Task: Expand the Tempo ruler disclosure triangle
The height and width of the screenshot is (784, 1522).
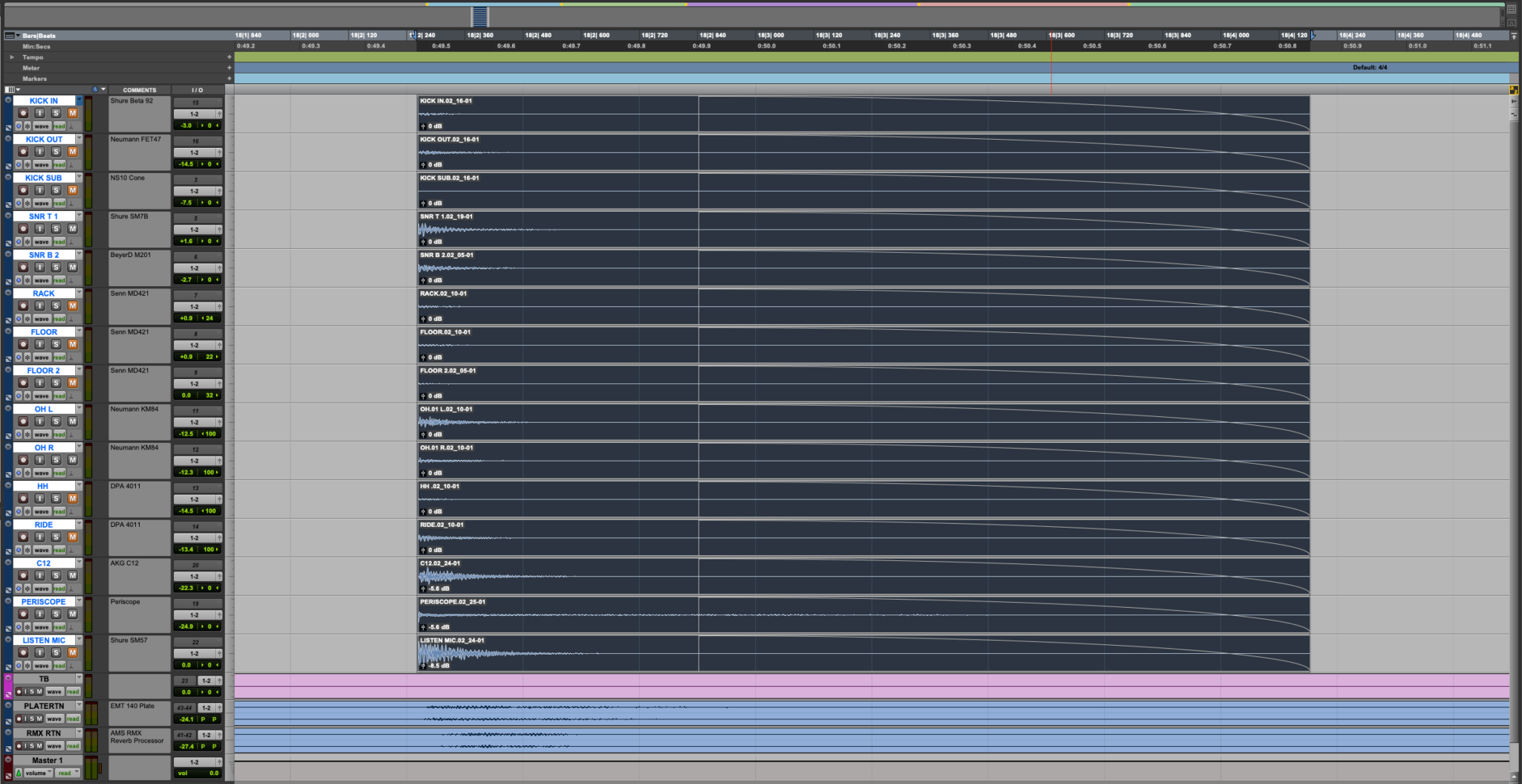Action: (12, 57)
